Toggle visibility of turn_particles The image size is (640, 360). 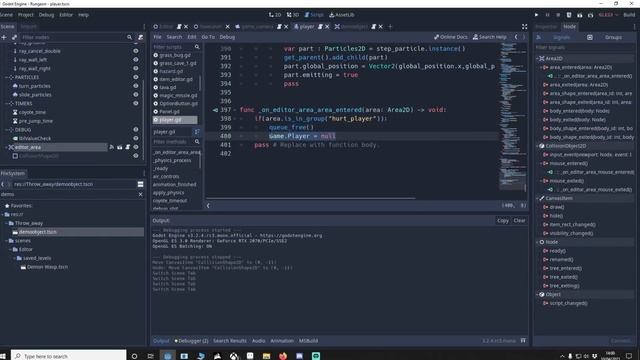(x=136, y=86)
